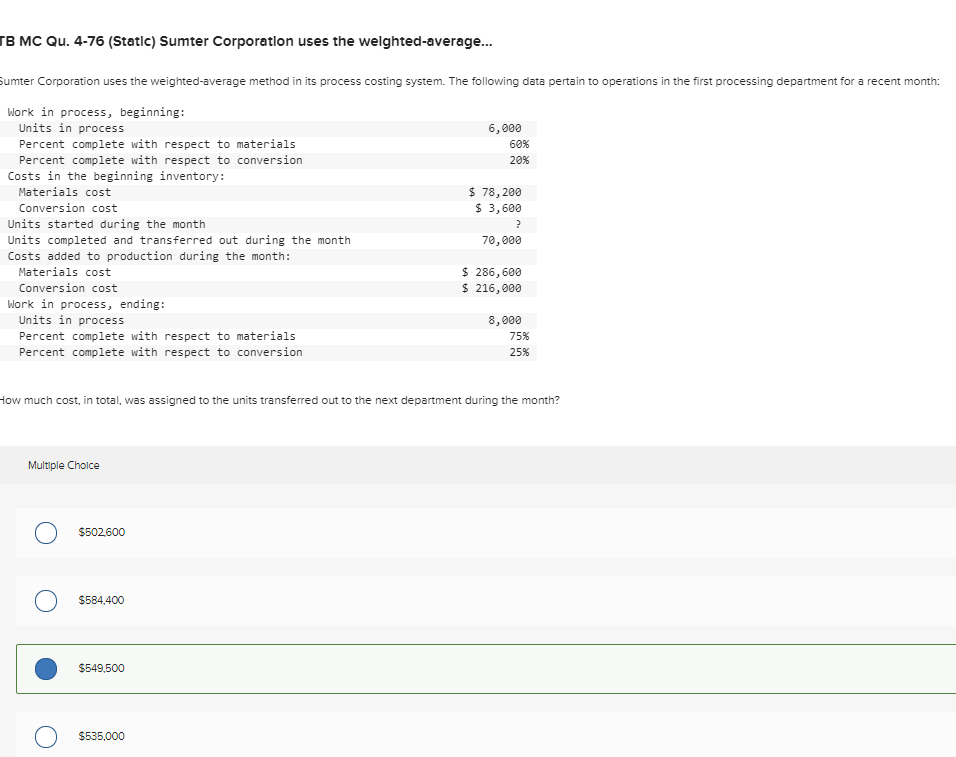The height and width of the screenshot is (757, 956).
Task: Click the 75% ending materials value
Action: pos(519,336)
